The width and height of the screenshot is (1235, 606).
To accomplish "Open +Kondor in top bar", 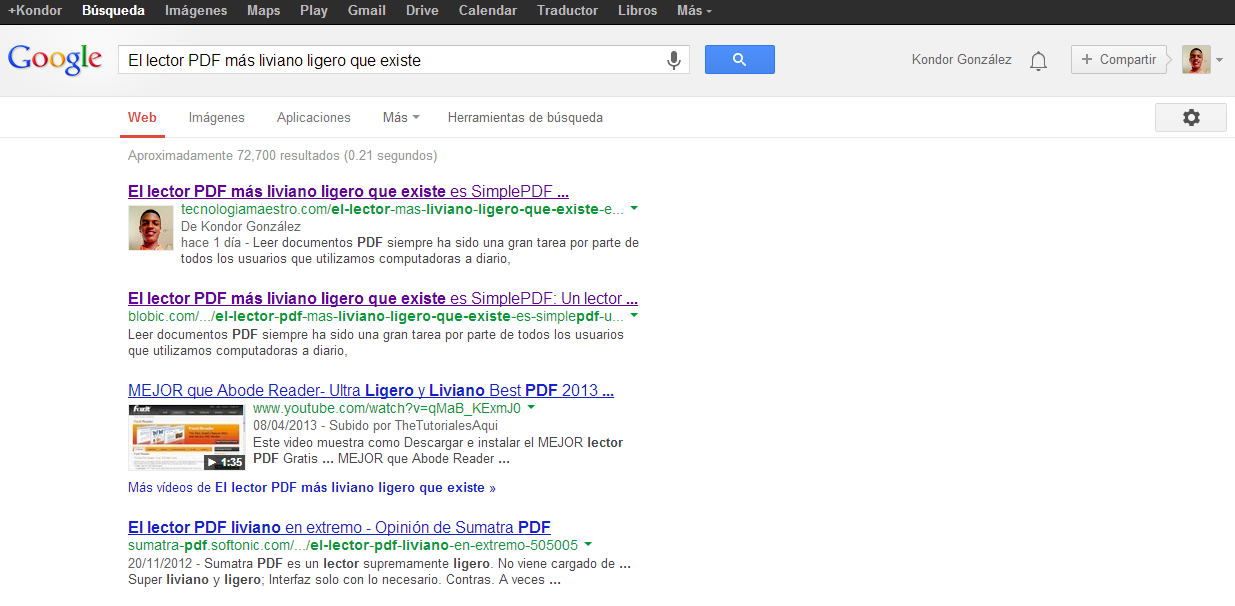I will coord(35,11).
